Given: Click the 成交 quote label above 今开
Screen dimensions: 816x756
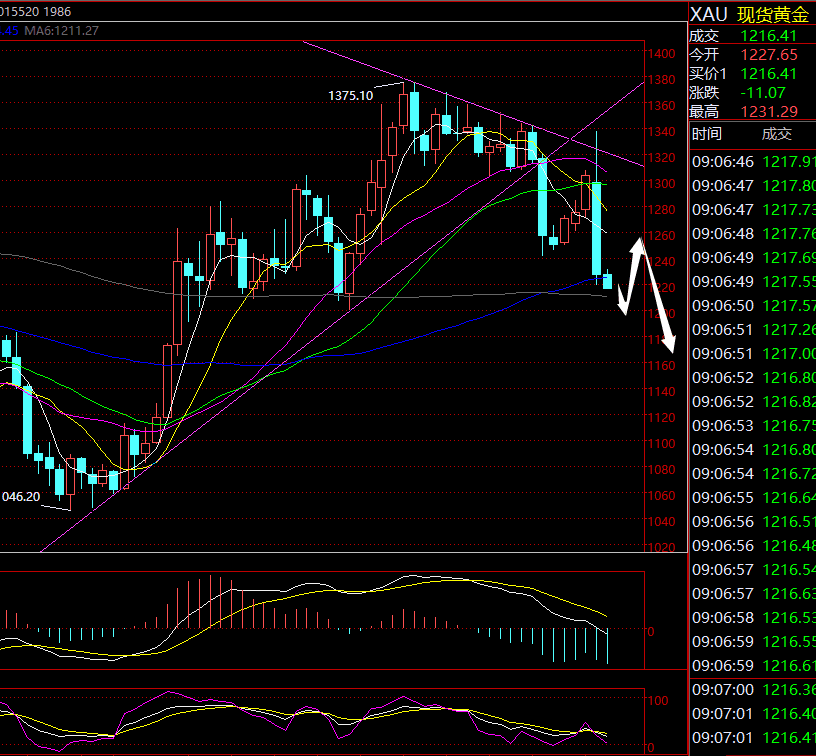Looking at the screenshot, I should point(704,36).
